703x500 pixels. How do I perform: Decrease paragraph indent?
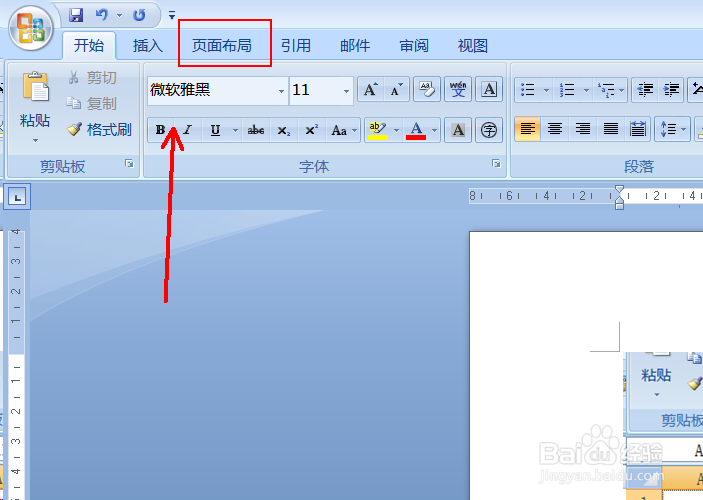tap(645, 90)
